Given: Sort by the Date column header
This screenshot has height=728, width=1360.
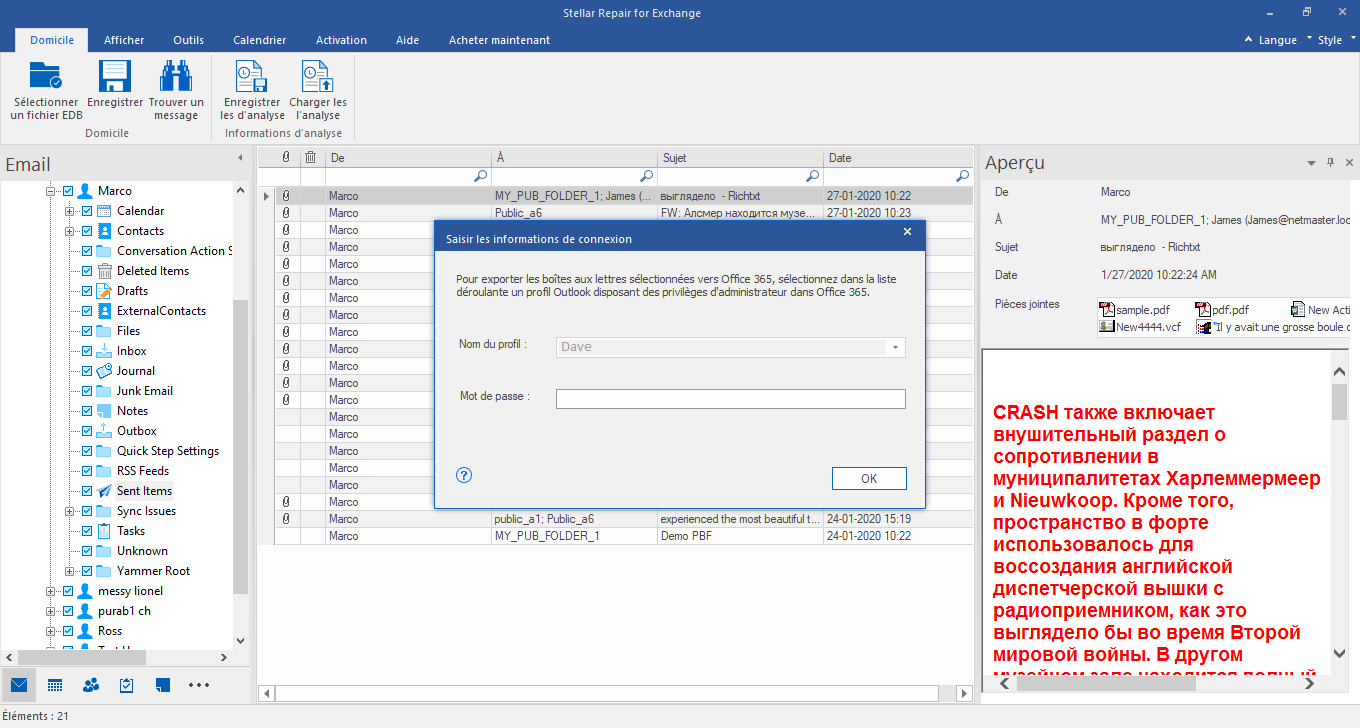Looking at the screenshot, I should pyautogui.click(x=898, y=158).
